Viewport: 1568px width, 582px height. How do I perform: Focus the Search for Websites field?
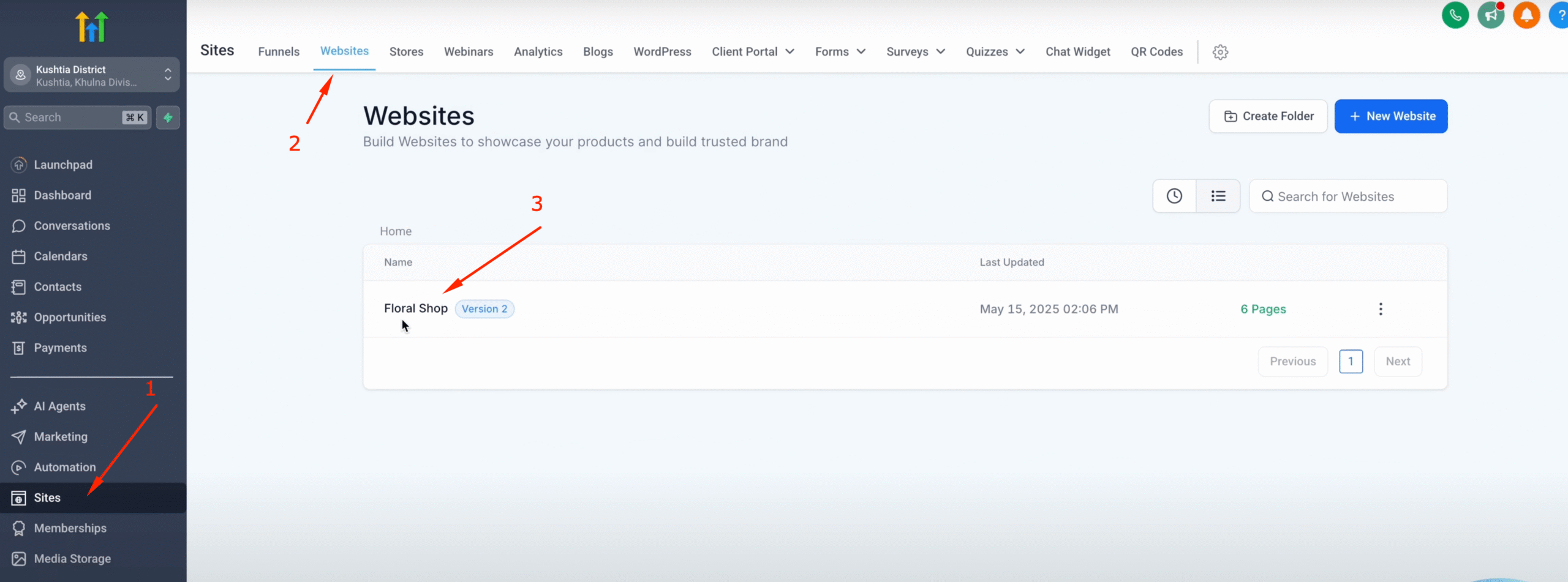(1354, 196)
